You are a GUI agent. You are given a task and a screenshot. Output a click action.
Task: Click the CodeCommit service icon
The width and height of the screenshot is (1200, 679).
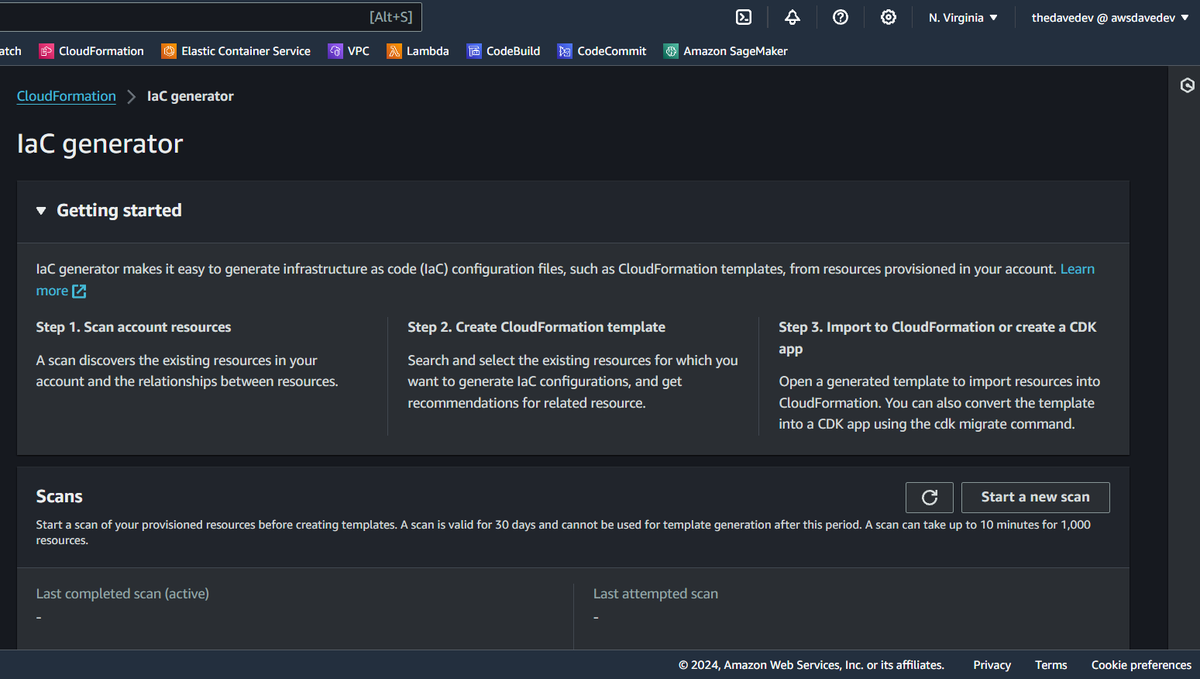point(565,51)
